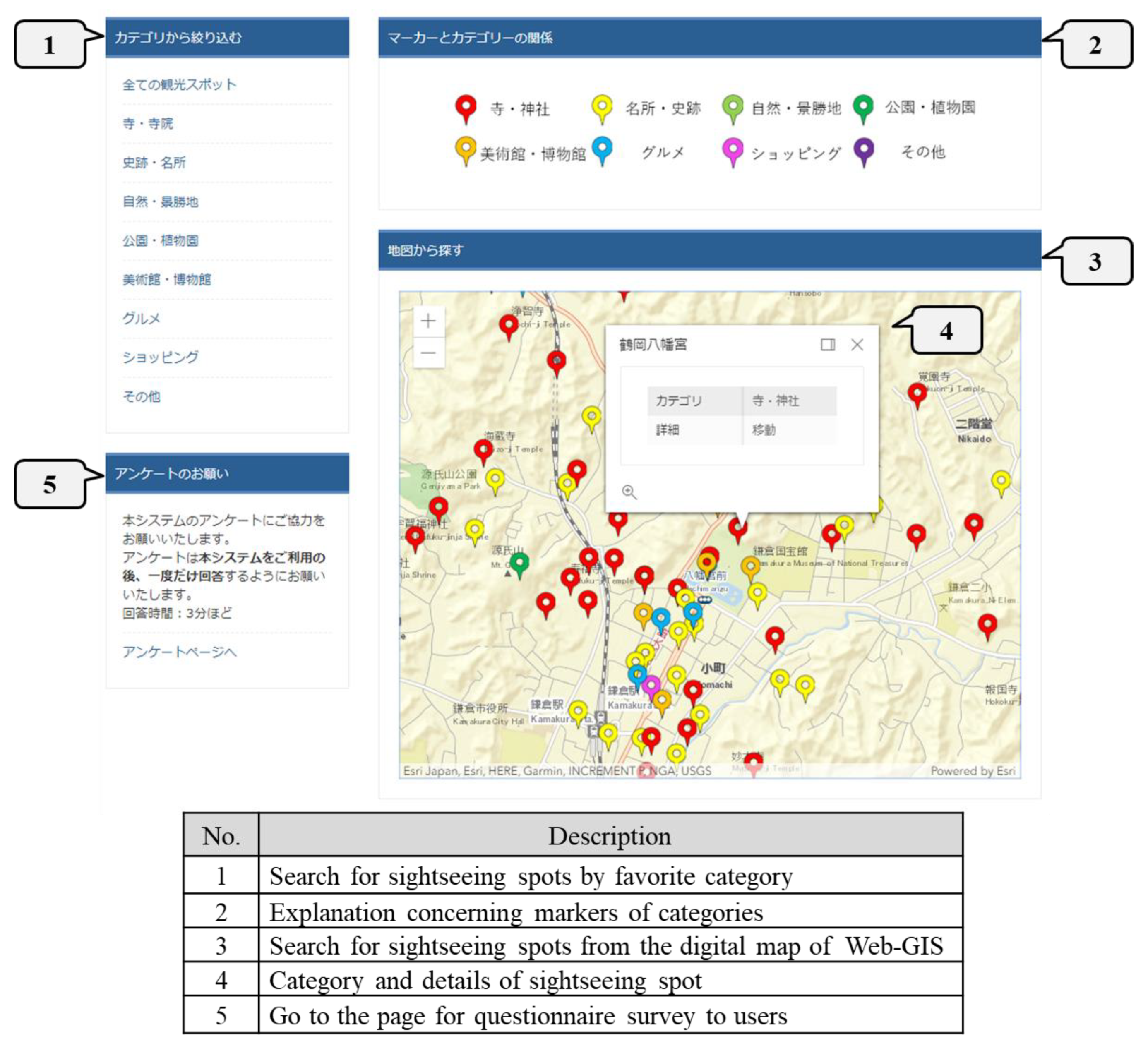This screenshot has height=1053, width=1148.
Task: Filter by 美術館・博物館 category
Action: coord(166,279)
